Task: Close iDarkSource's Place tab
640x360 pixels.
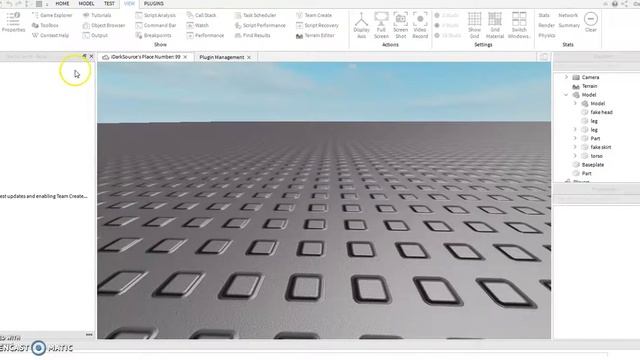Action: tap(185, 57)
